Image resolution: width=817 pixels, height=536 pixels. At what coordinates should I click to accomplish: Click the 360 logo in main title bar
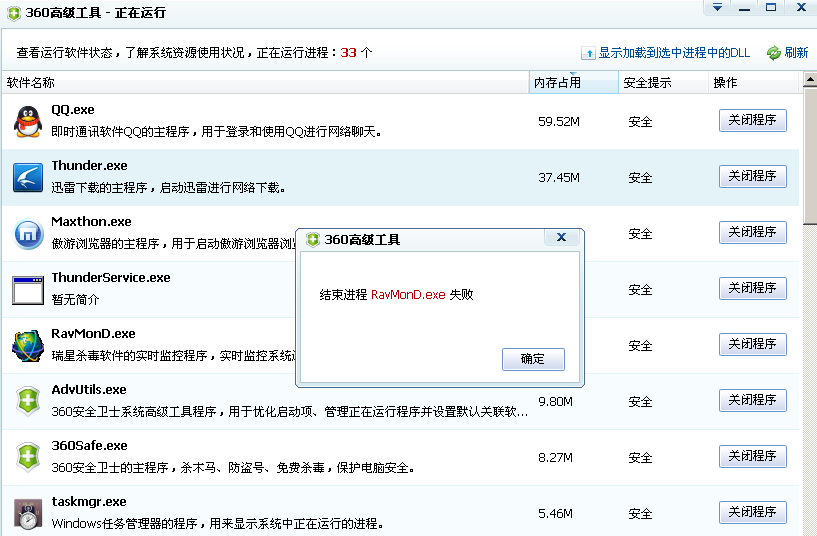point(14,13)
